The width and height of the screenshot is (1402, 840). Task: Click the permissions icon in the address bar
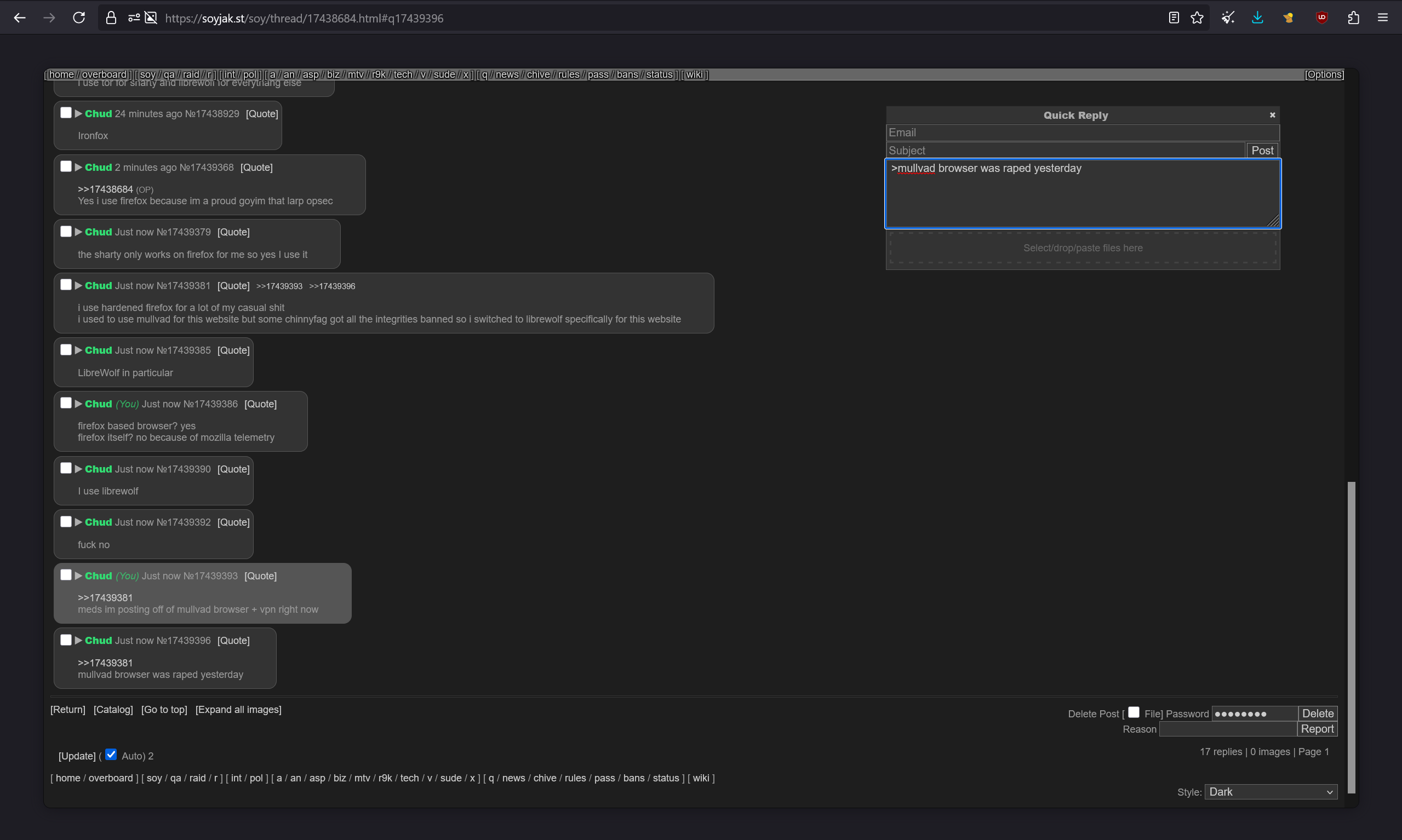point(134,18)
